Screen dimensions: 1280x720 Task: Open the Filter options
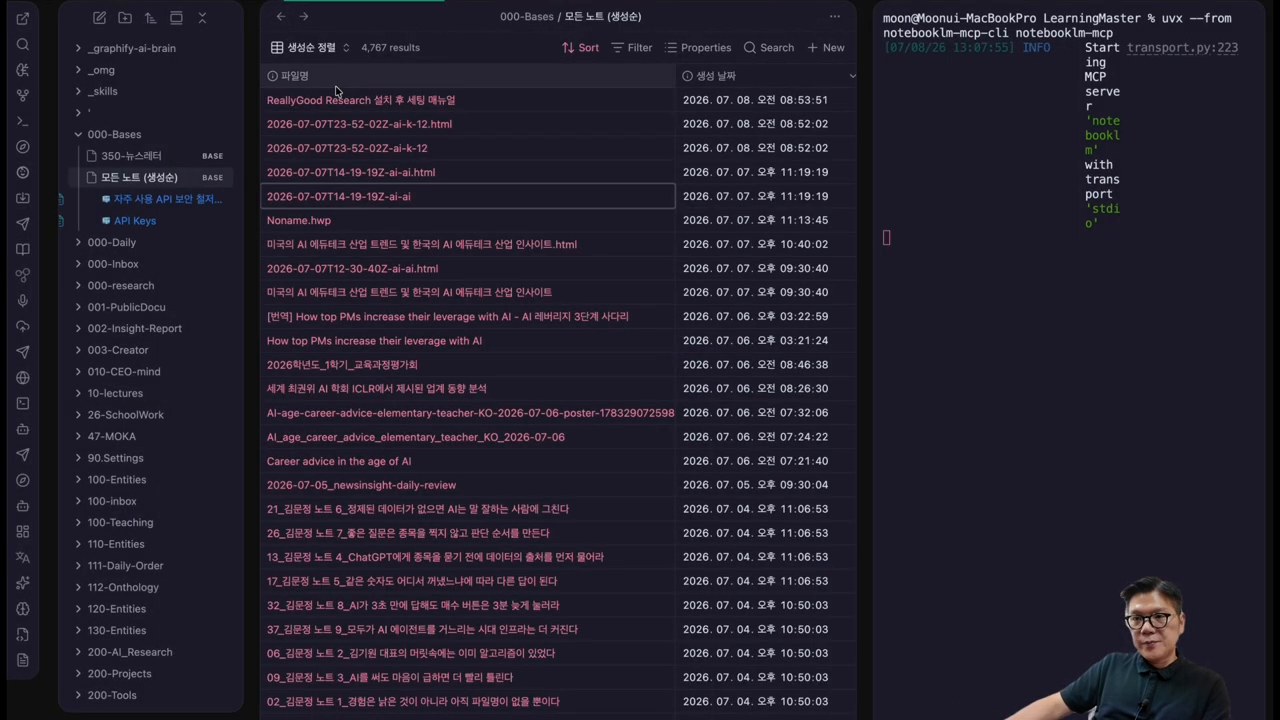coord(631,47)
